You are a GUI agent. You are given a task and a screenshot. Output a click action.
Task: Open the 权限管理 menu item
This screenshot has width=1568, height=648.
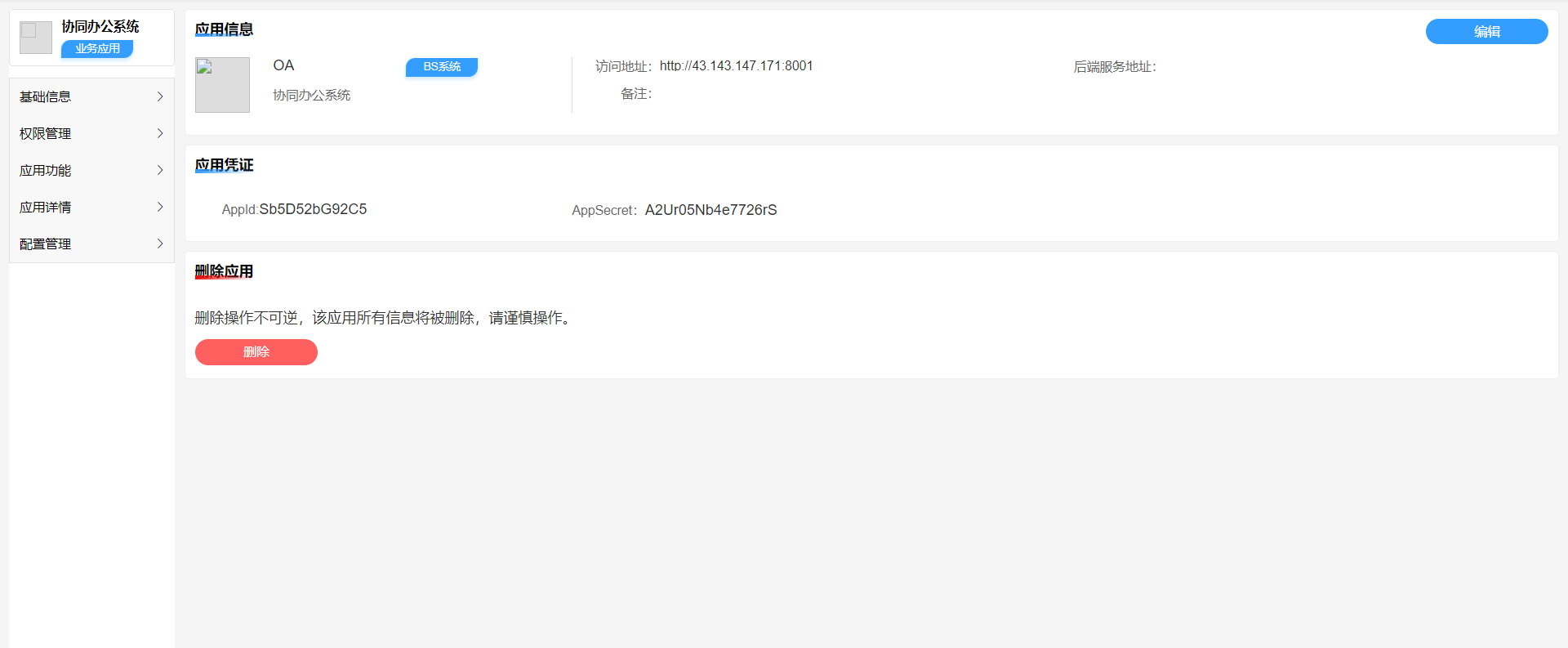click(91, 133)
